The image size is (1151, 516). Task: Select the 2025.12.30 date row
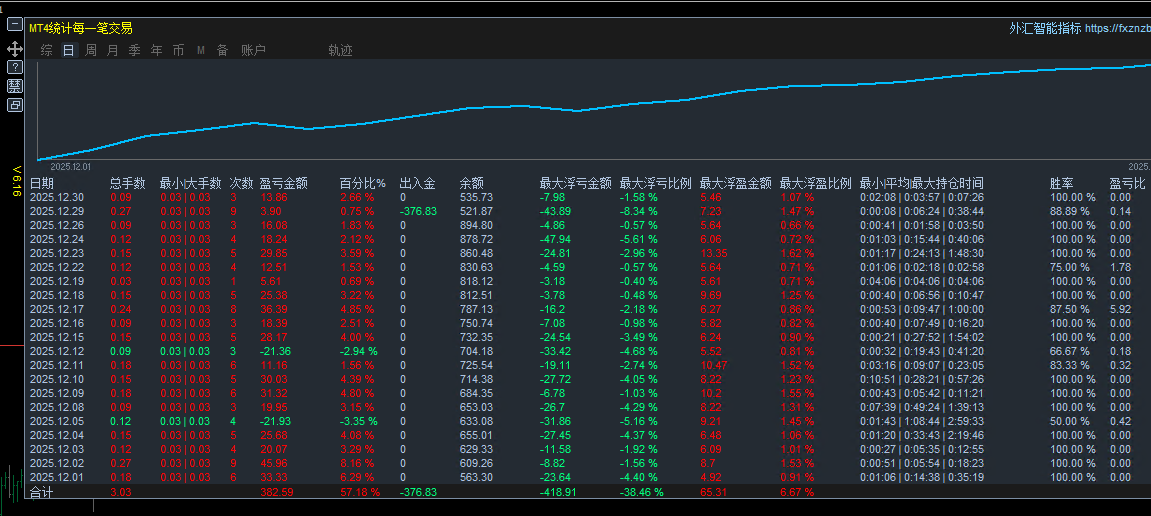pyautogui.click(x=57, y=197)
